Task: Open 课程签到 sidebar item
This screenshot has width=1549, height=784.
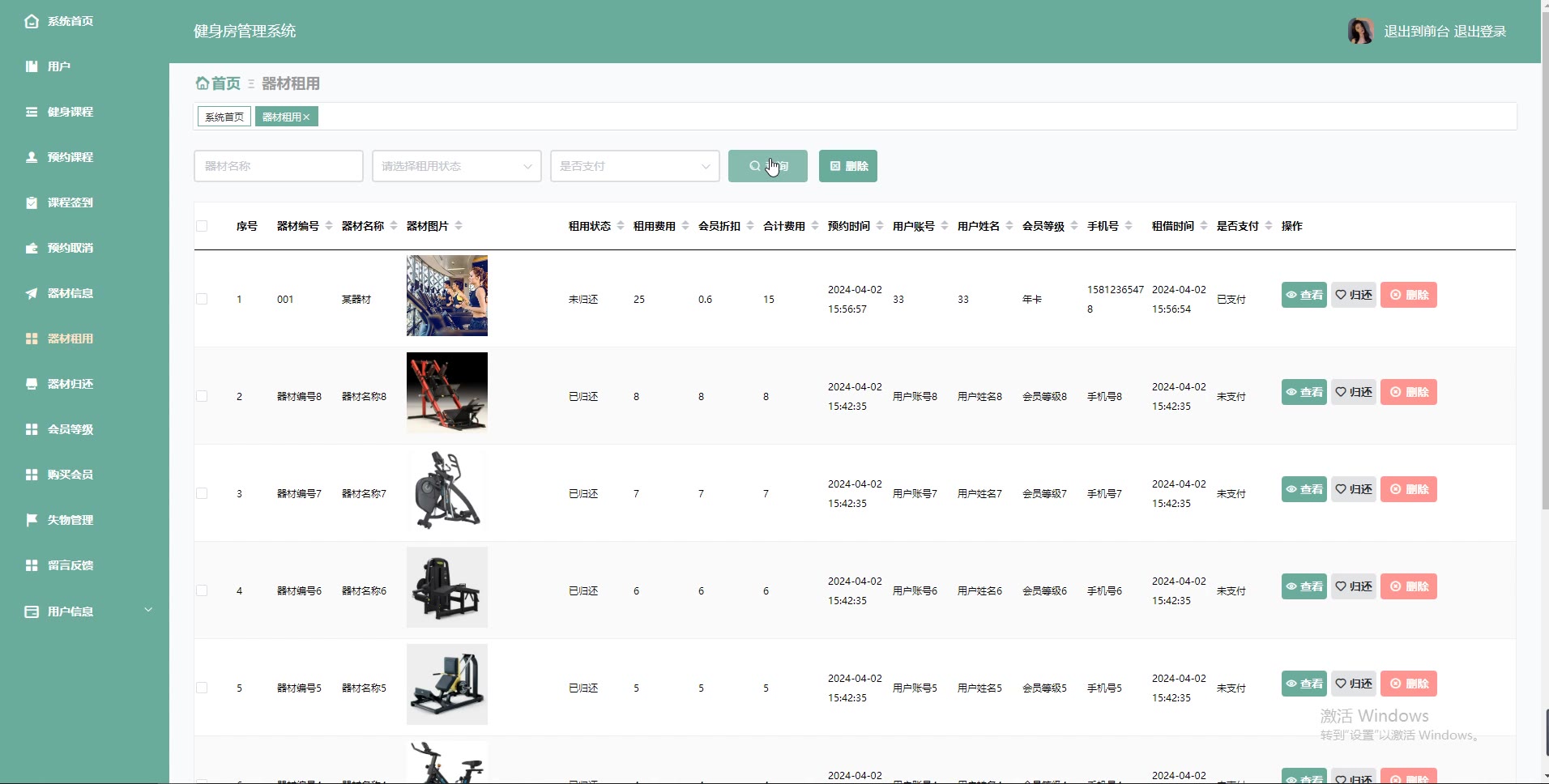Action: [x=70, y=202]
